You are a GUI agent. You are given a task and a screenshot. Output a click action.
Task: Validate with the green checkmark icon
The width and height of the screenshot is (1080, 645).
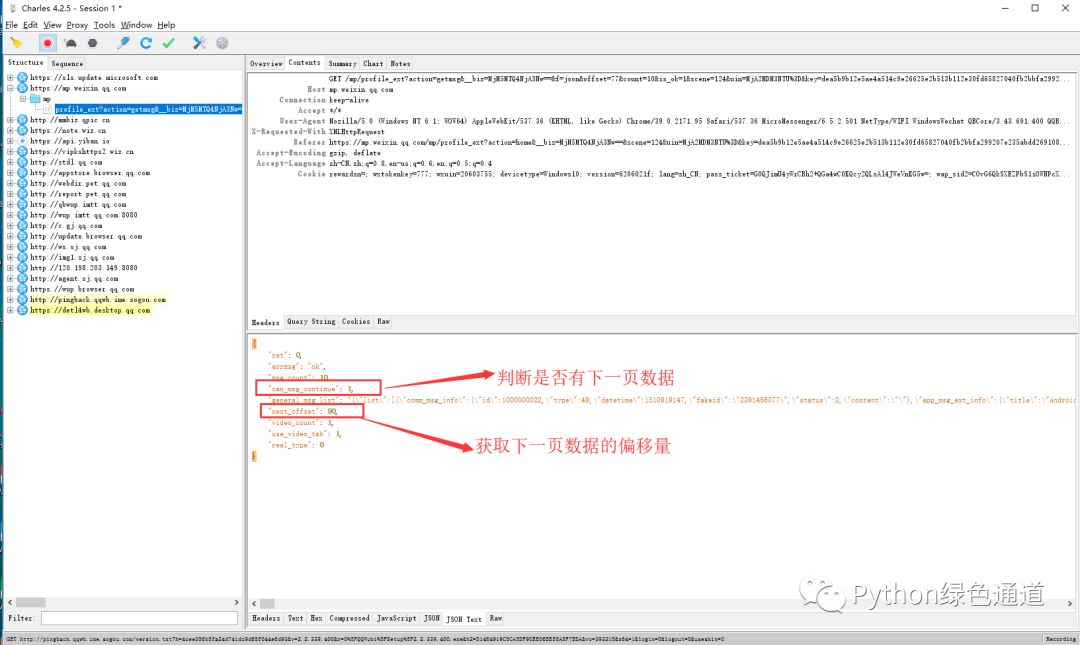pos(169,43)
